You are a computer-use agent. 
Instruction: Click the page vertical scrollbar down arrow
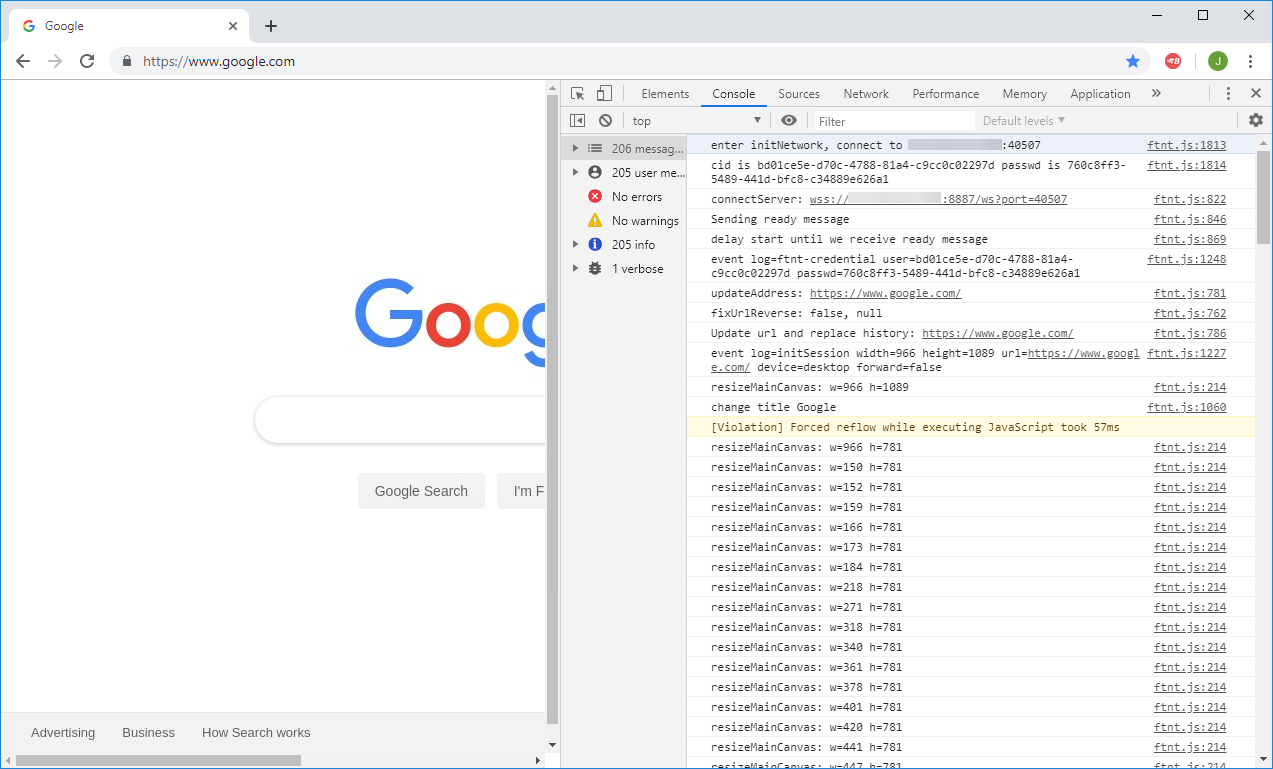click(552, 744)
